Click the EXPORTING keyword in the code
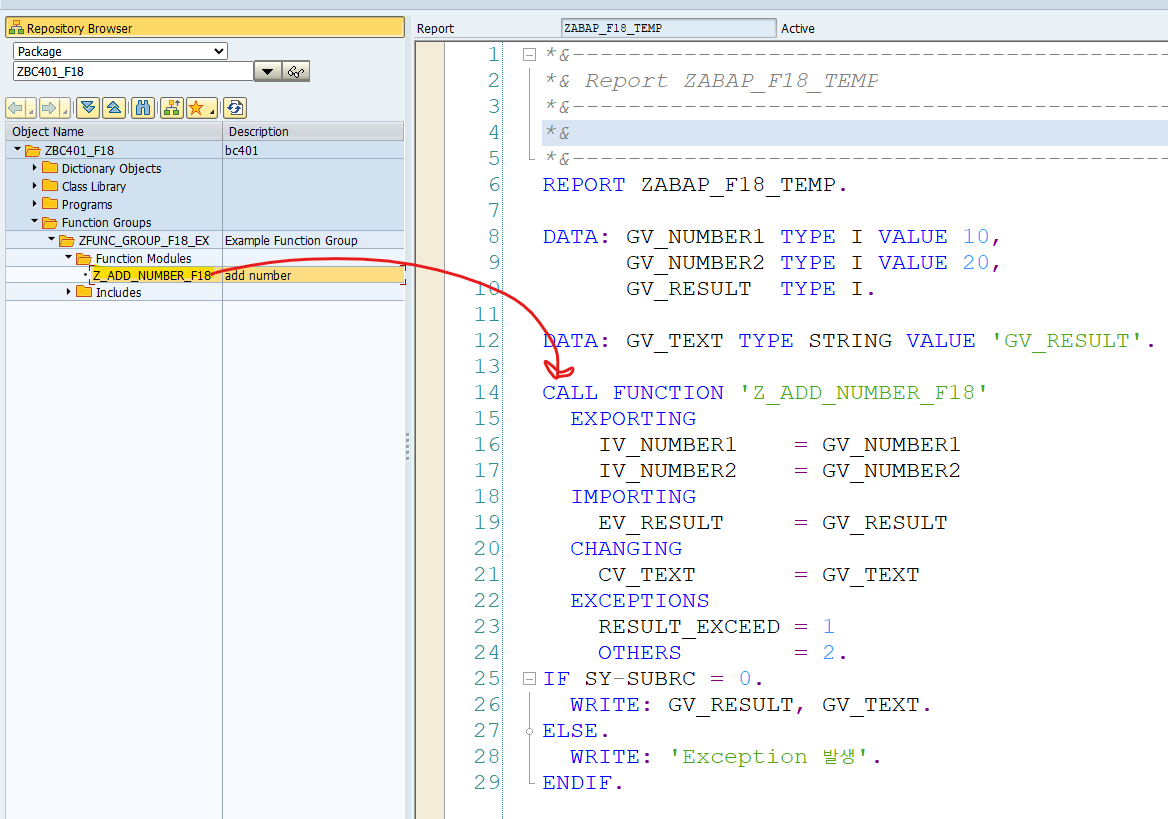Viewport: 1168px width, 819px height. pyautogui.click(x=633, y=419)
